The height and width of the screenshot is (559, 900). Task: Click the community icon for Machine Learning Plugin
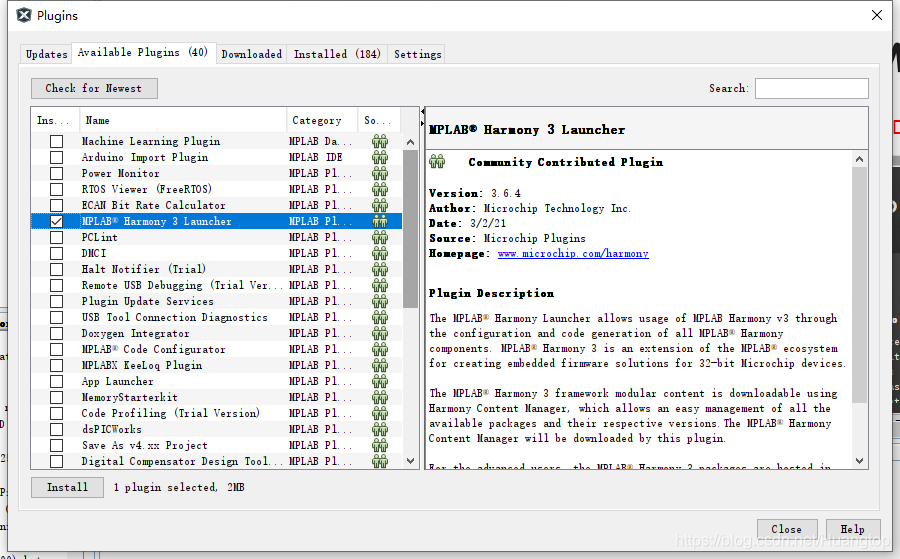click(379, 141)
